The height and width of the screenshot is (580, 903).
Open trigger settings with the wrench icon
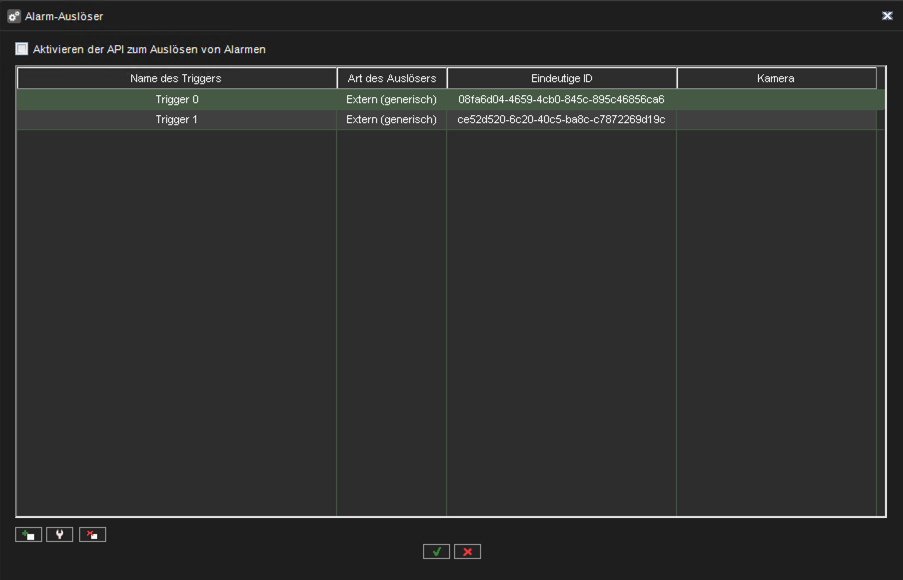(x=59, y=534)
